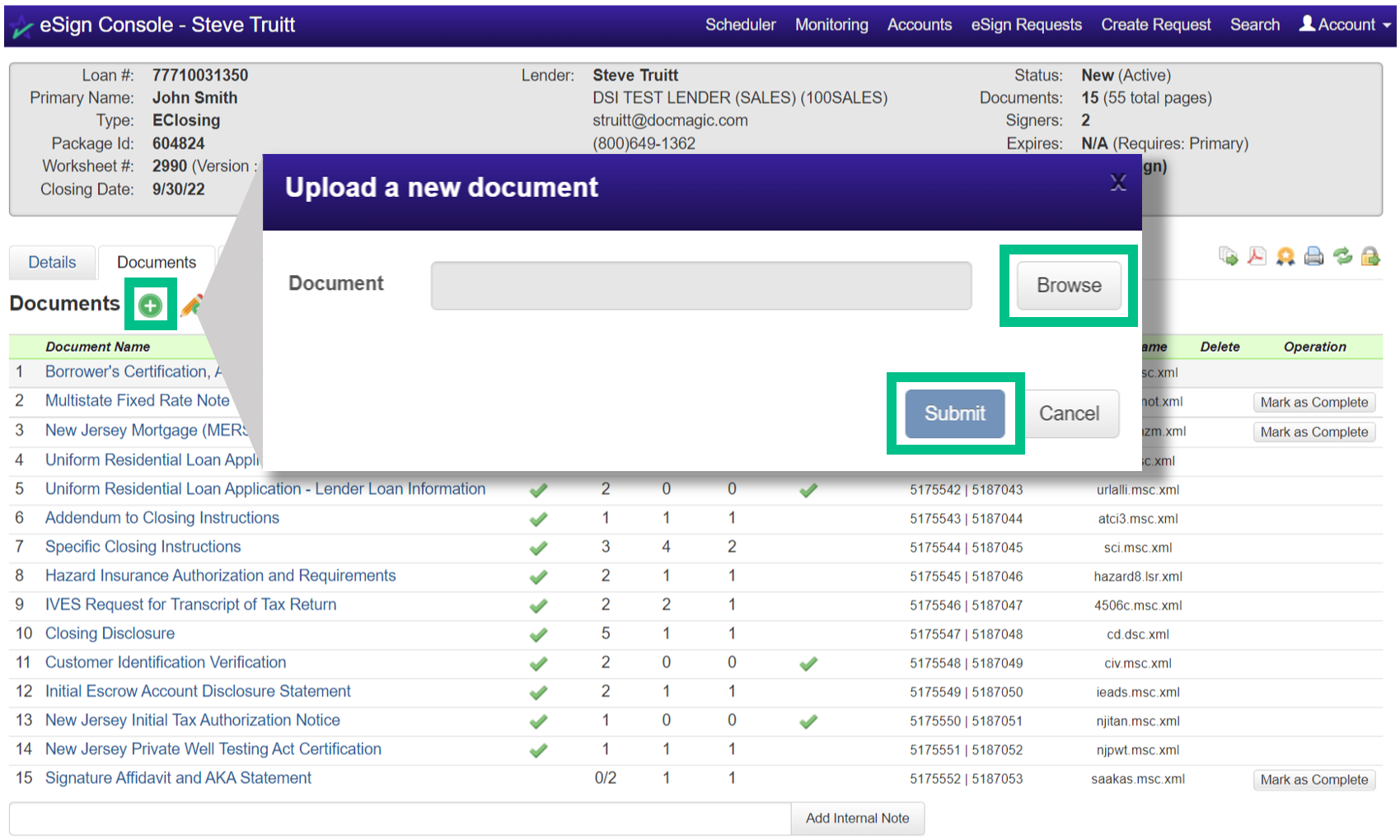
Task: Mark New Jersey Mortgage as complete
Action: pos(1313,432)
